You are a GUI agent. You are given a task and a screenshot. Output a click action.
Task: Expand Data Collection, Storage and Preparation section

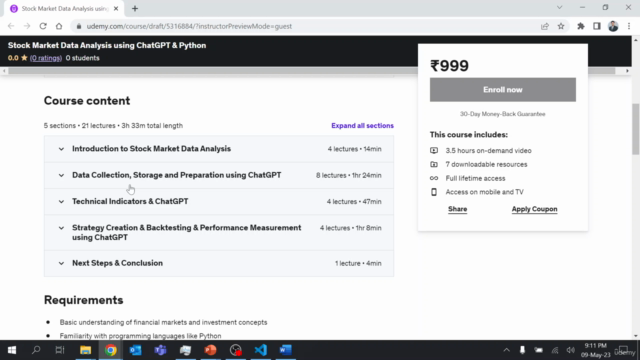click(x=219, y=175)
